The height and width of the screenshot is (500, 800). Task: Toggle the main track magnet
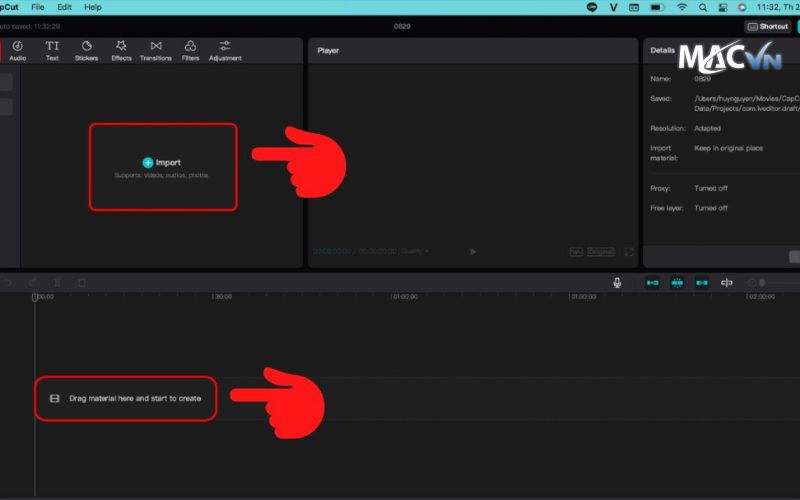click(653, 283)
